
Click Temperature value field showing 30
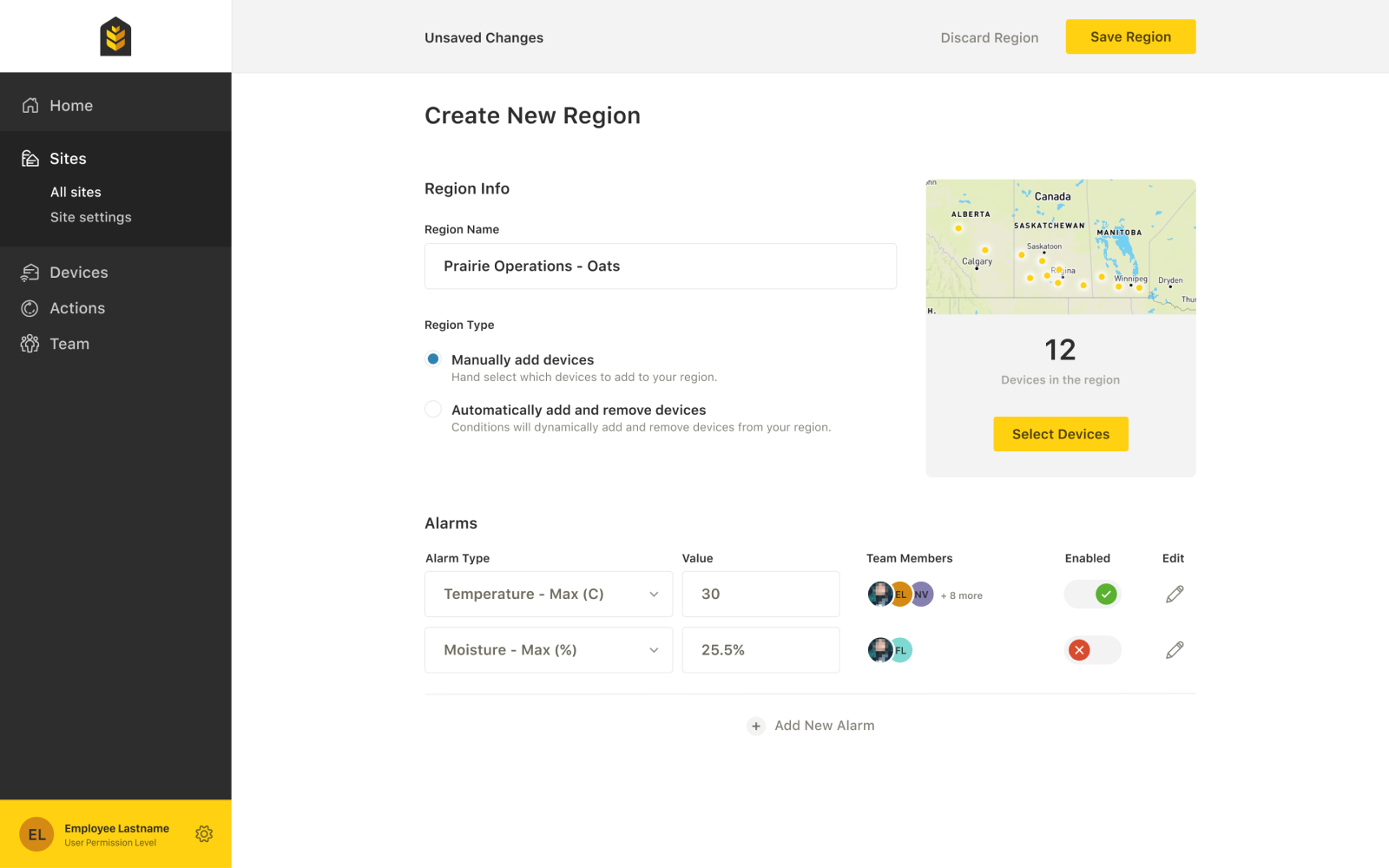761,595
